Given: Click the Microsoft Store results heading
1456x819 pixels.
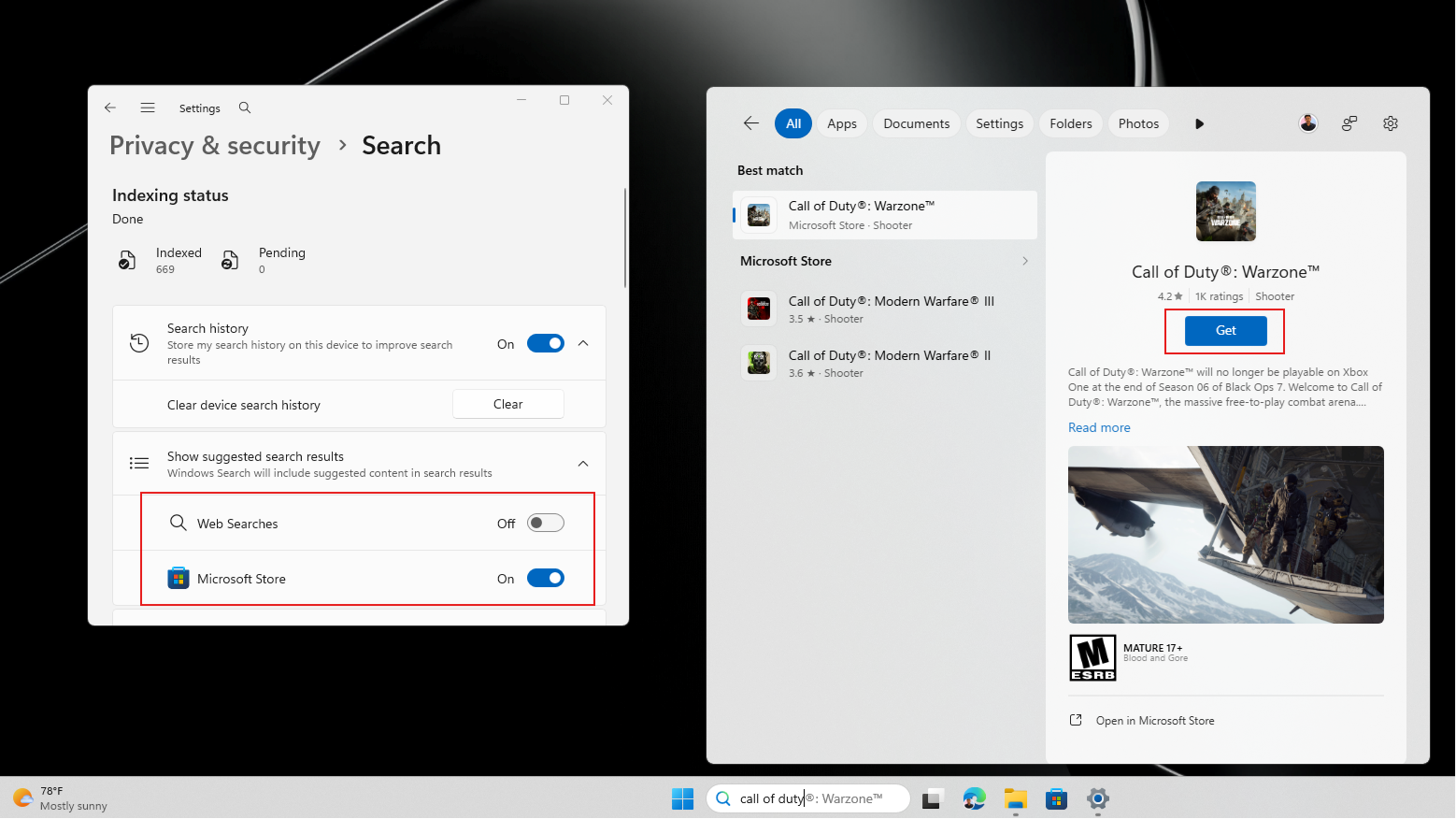Looking at the screenshot, I should pos(786,261).
